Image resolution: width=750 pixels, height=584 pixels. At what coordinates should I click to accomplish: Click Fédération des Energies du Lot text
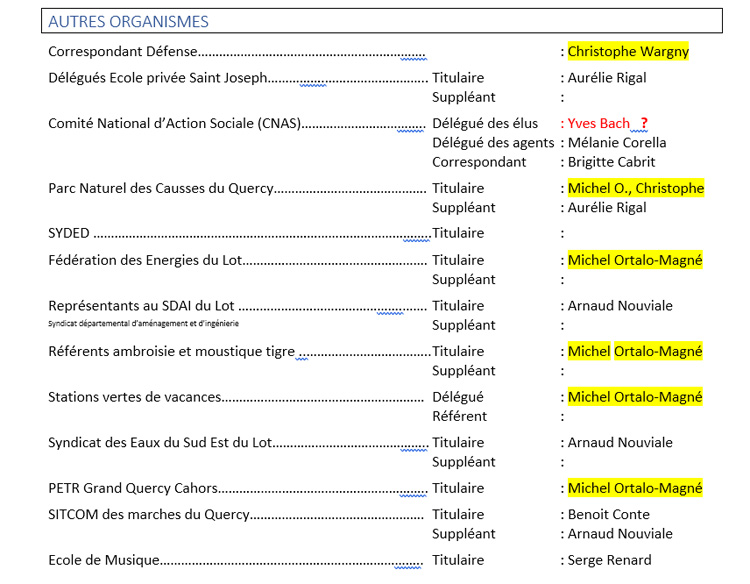click(145, 260)
